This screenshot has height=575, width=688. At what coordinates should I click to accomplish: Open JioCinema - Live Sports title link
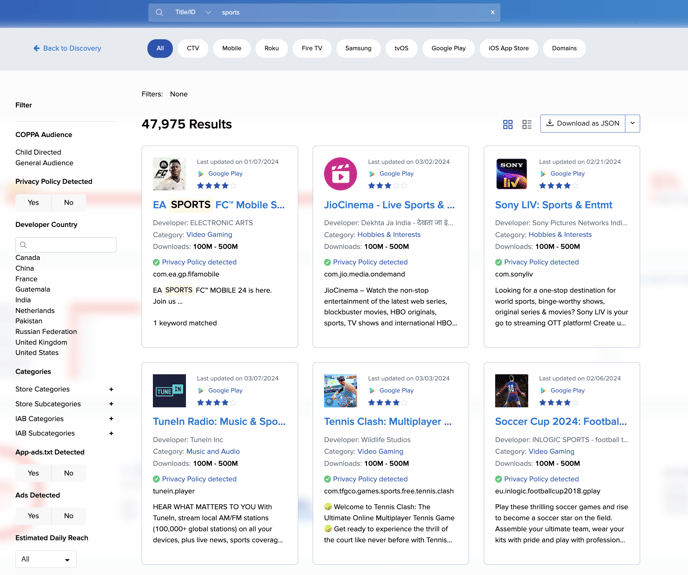pyautogui.click(x=389, y=205)
